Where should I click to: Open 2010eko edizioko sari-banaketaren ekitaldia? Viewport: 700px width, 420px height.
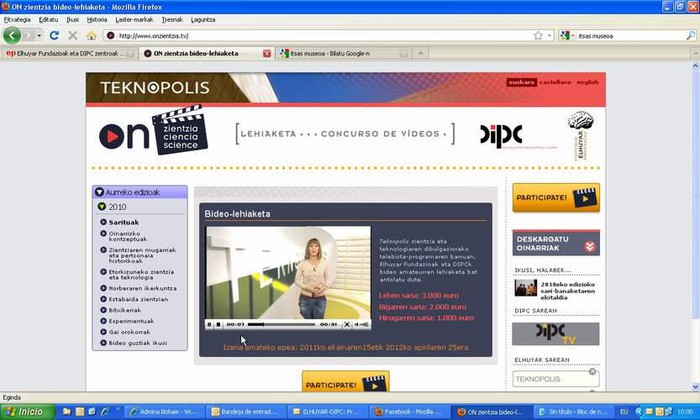[567, 291]
